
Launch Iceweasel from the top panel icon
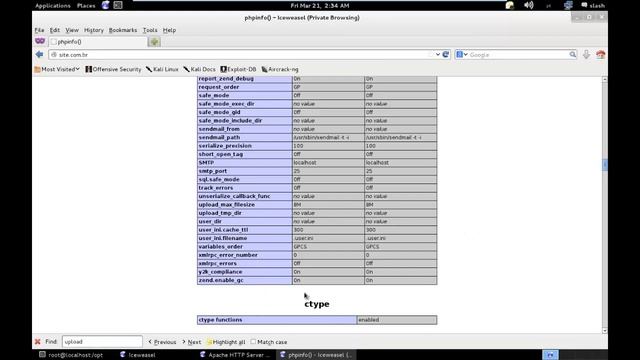pos(105,5)
